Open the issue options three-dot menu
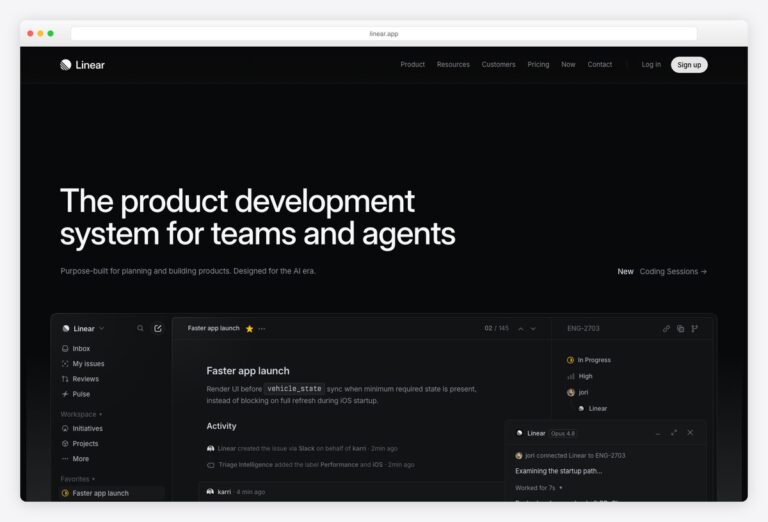This screenshot has height=522, width=768. 262,329
